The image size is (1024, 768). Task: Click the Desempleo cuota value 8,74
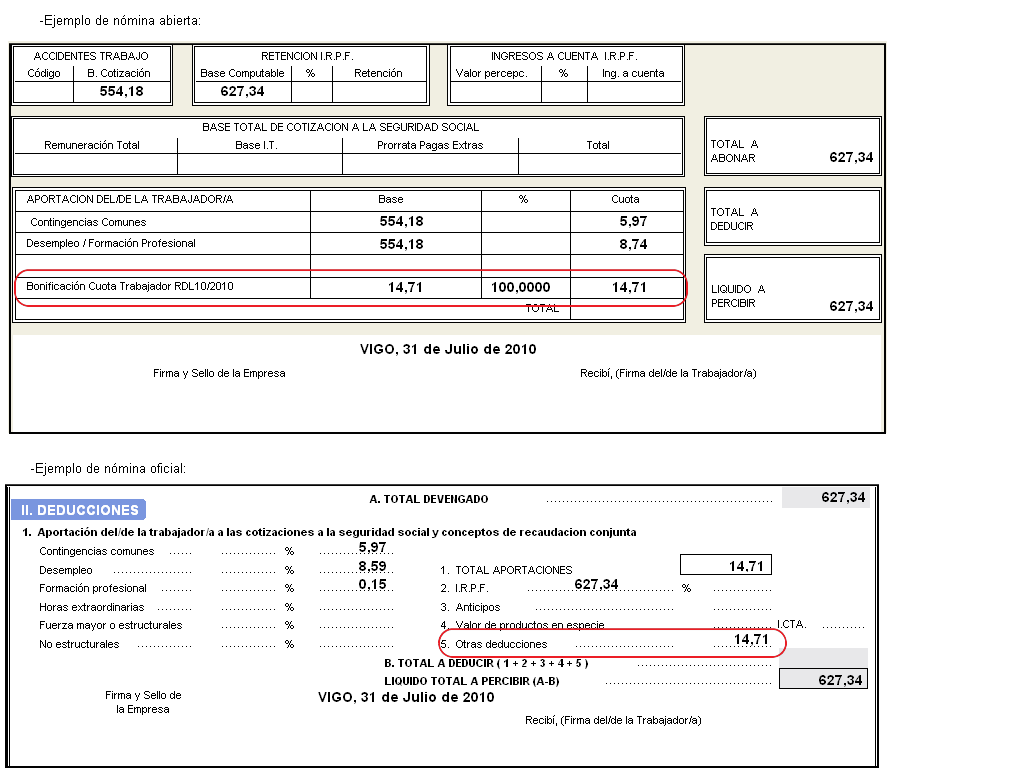tap(633, 244)
